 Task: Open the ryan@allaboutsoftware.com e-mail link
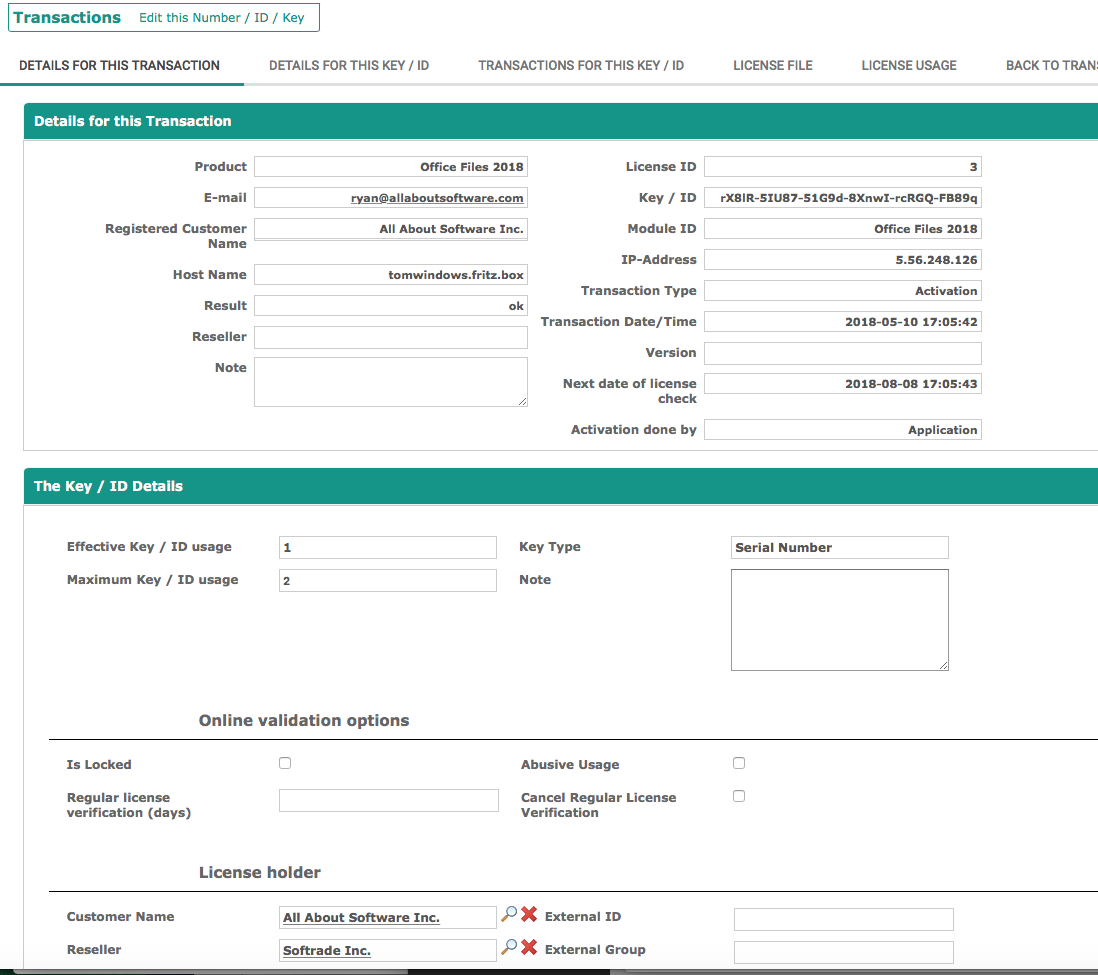437,198
